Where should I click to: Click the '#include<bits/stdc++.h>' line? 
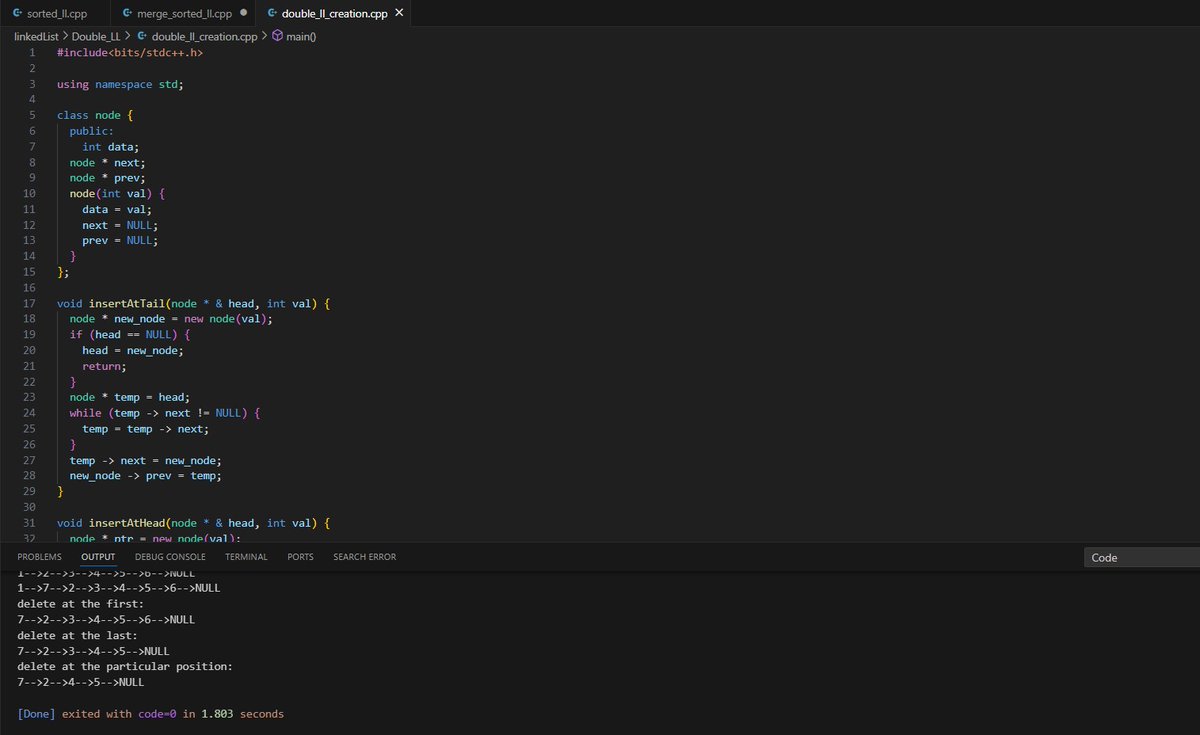(130, 52)
